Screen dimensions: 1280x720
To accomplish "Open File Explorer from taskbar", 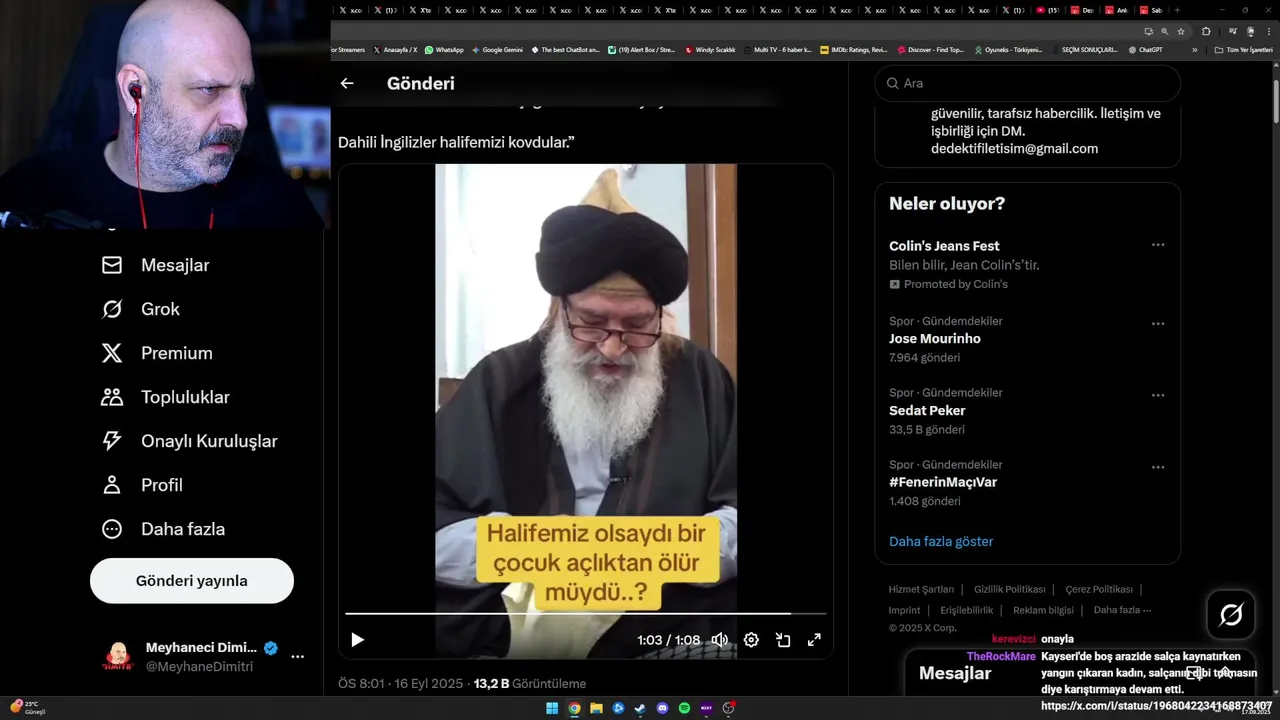I will click(x=596, y=708).
